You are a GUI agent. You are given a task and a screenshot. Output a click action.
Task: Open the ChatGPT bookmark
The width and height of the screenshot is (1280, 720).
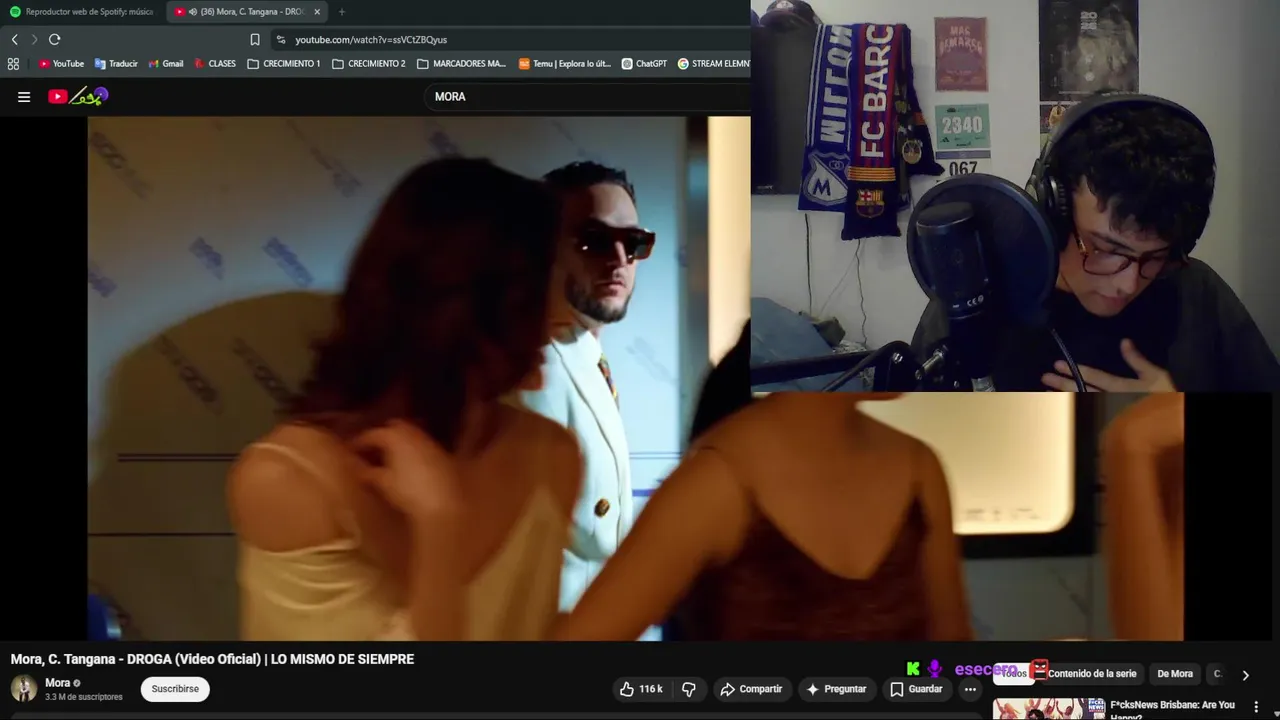[643, 63]
